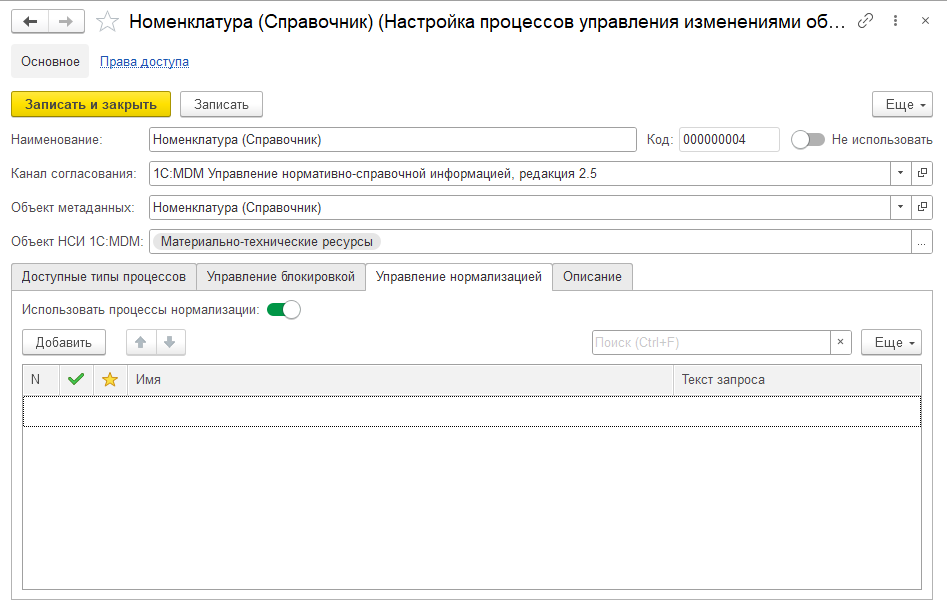Expand the Объект метаданных dropdown list

tap(900, 208)
